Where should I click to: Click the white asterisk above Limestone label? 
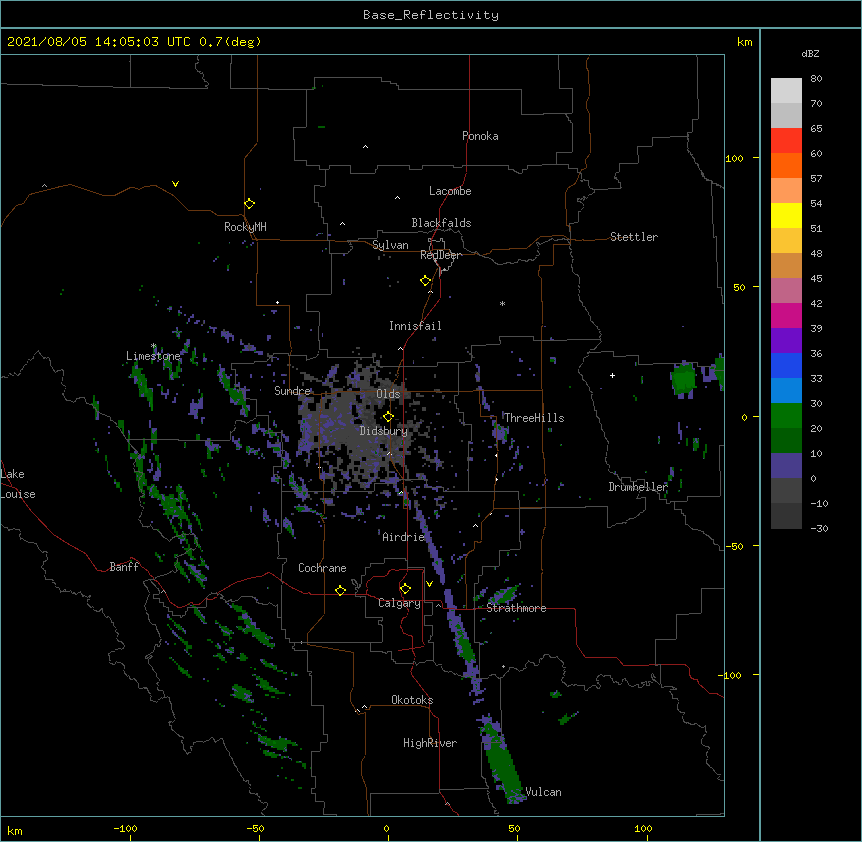[x=153, y=346]
